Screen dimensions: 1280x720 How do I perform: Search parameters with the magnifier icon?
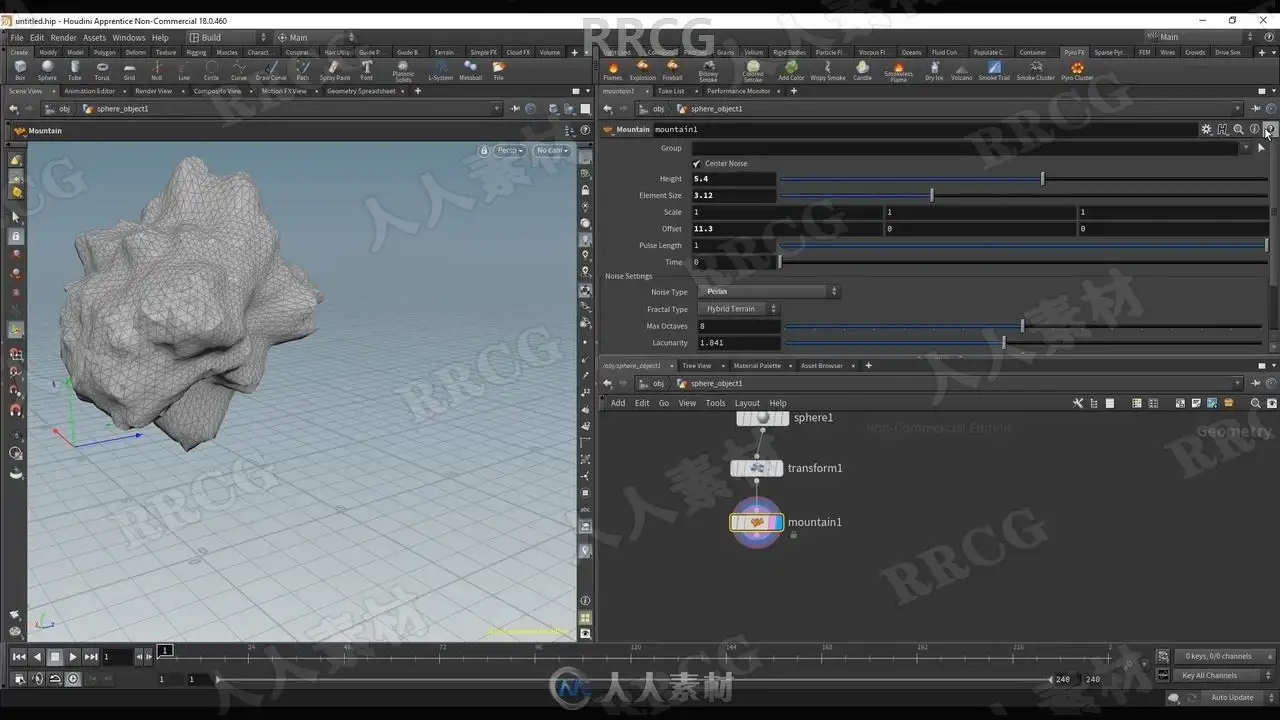(1238, 129)
